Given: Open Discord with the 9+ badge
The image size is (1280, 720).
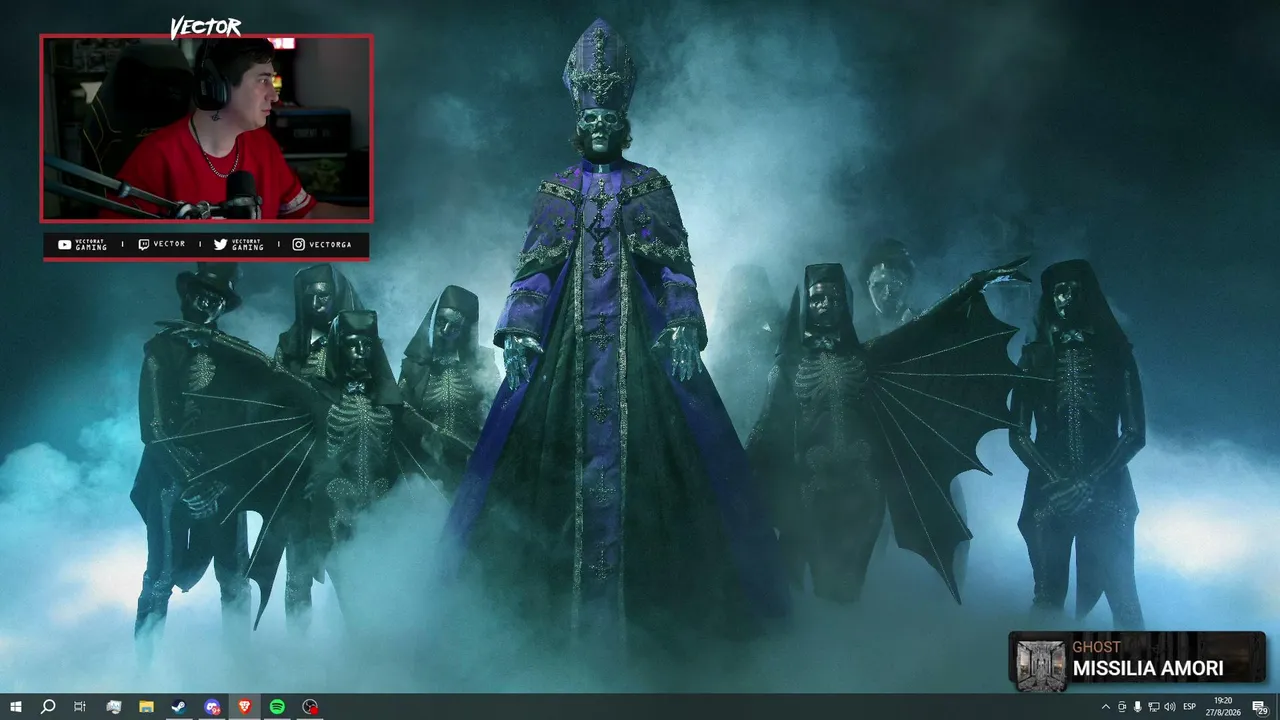Looking at the screenshot, I should 212,707.
